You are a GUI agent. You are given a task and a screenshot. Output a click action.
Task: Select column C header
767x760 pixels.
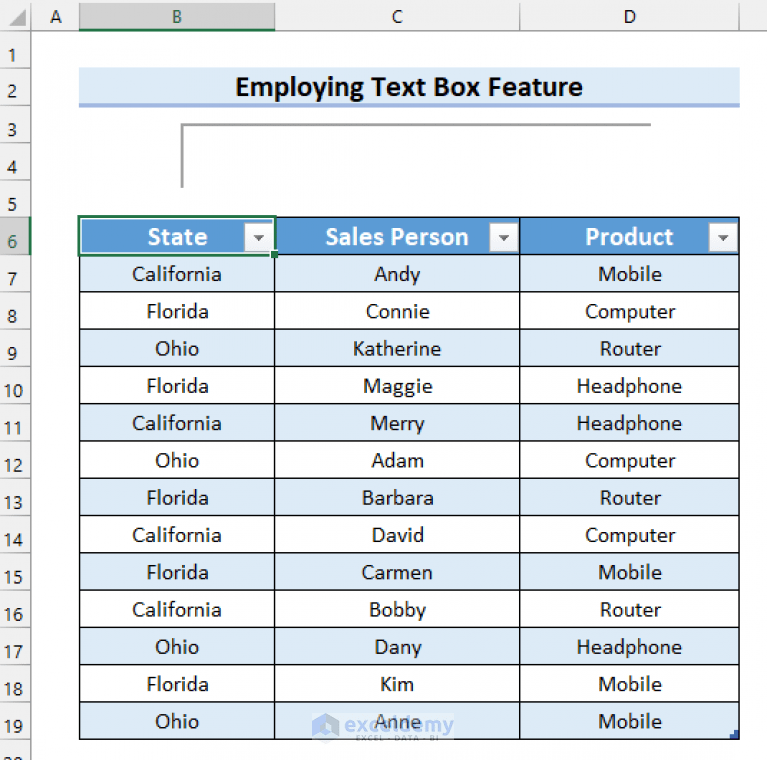pos(397,17)
